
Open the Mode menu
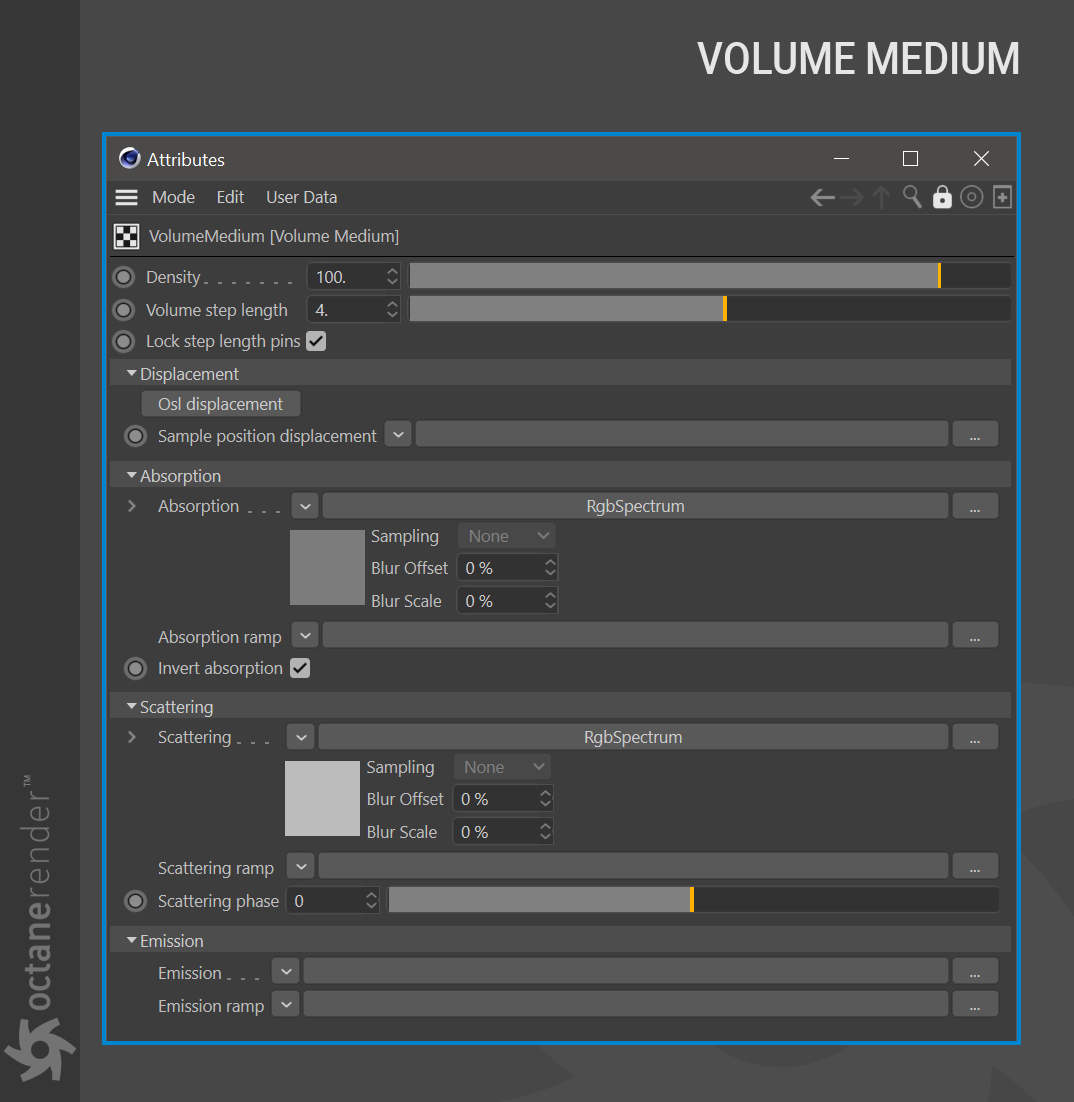click(x=174, y=197)
